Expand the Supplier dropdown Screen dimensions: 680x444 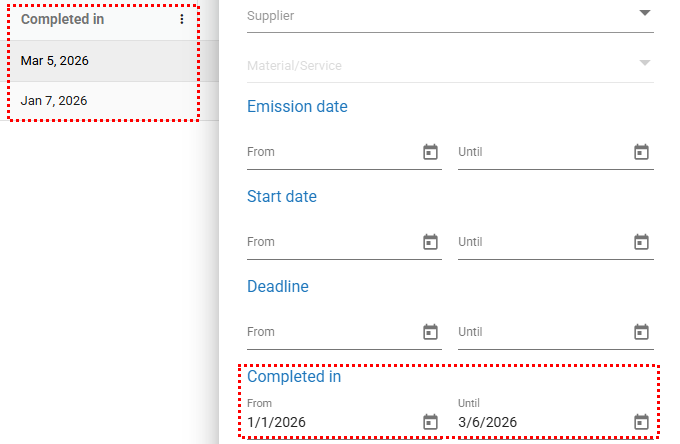(x=644, y=13)
